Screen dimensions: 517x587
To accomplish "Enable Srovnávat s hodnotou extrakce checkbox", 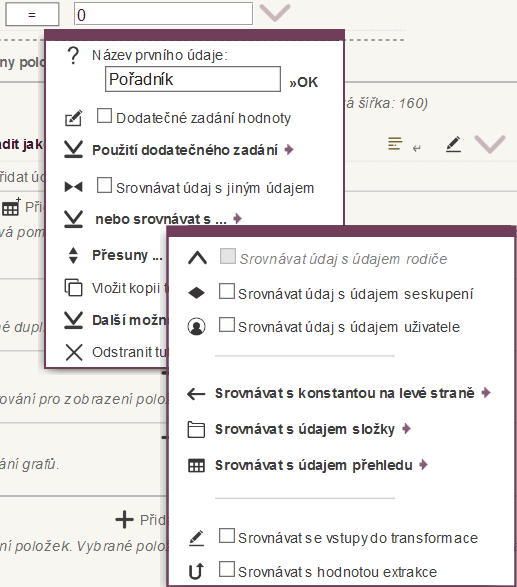I will (x=227, y=569).
